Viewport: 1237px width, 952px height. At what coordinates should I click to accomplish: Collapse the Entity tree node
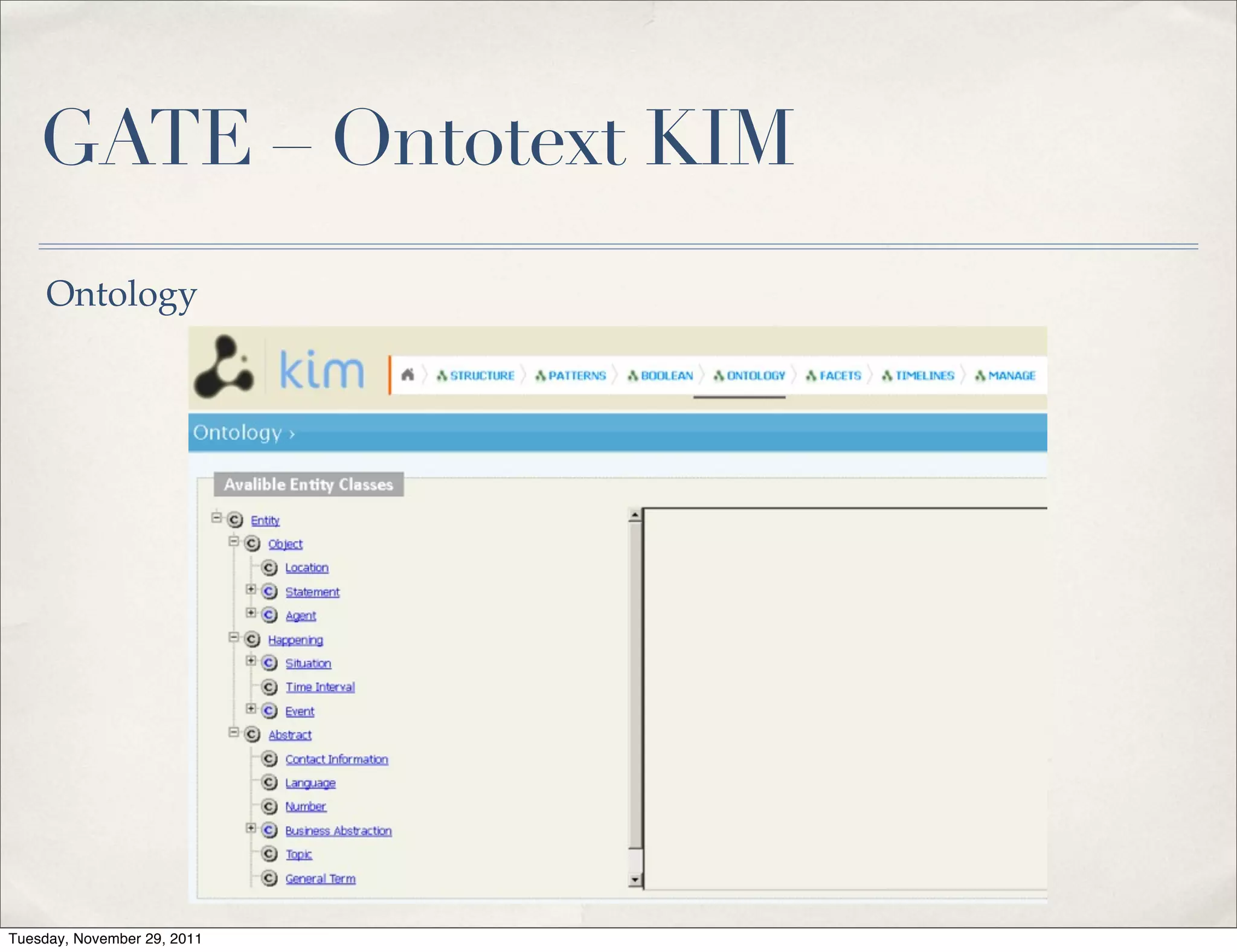click(x=217, y=518)
